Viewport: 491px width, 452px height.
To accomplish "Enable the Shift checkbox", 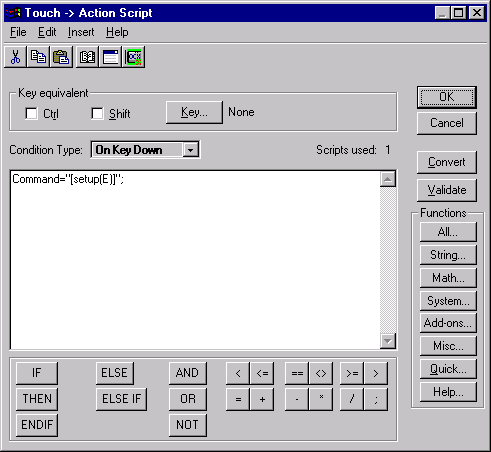I will click(97, 113).
